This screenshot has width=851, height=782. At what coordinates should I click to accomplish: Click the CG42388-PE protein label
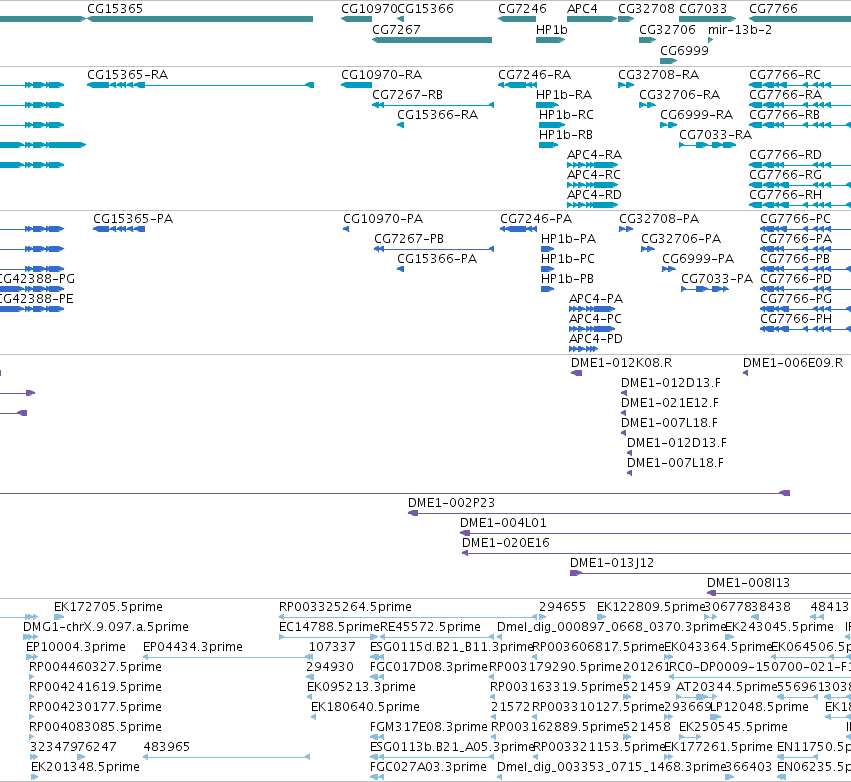click(x=36, y=299)
